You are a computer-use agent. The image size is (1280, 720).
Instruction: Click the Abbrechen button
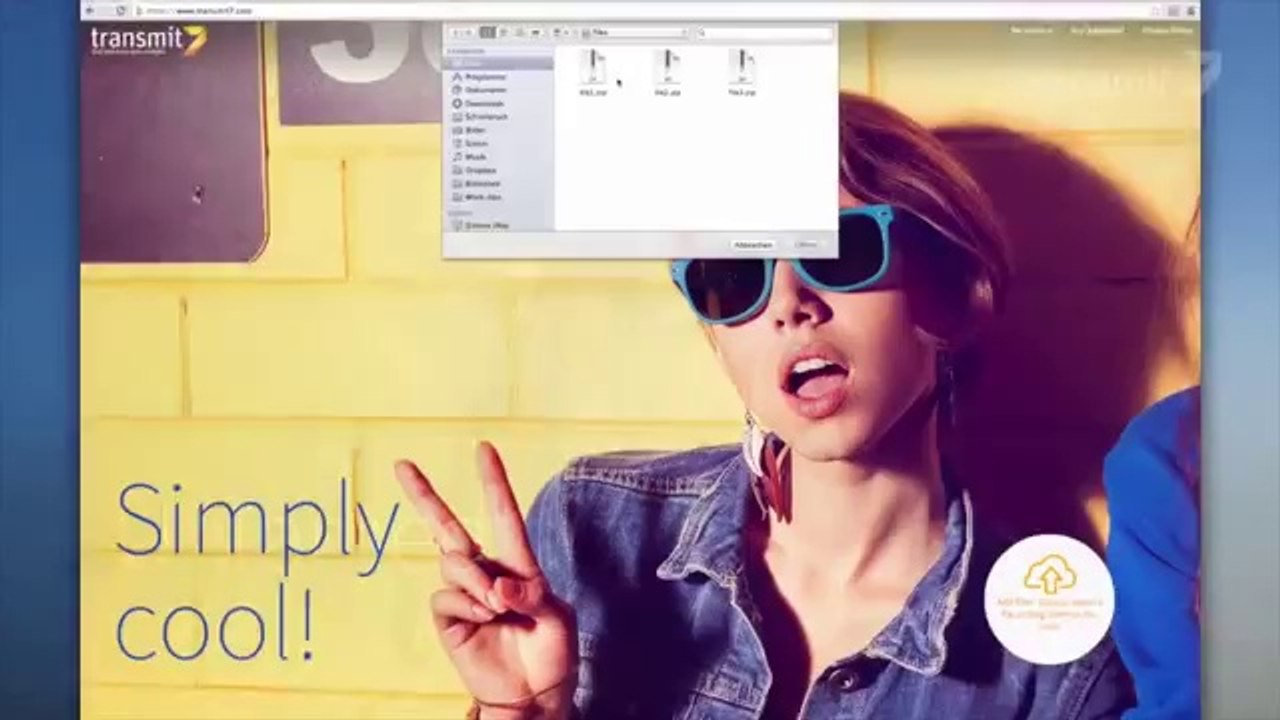click(753, 245)
